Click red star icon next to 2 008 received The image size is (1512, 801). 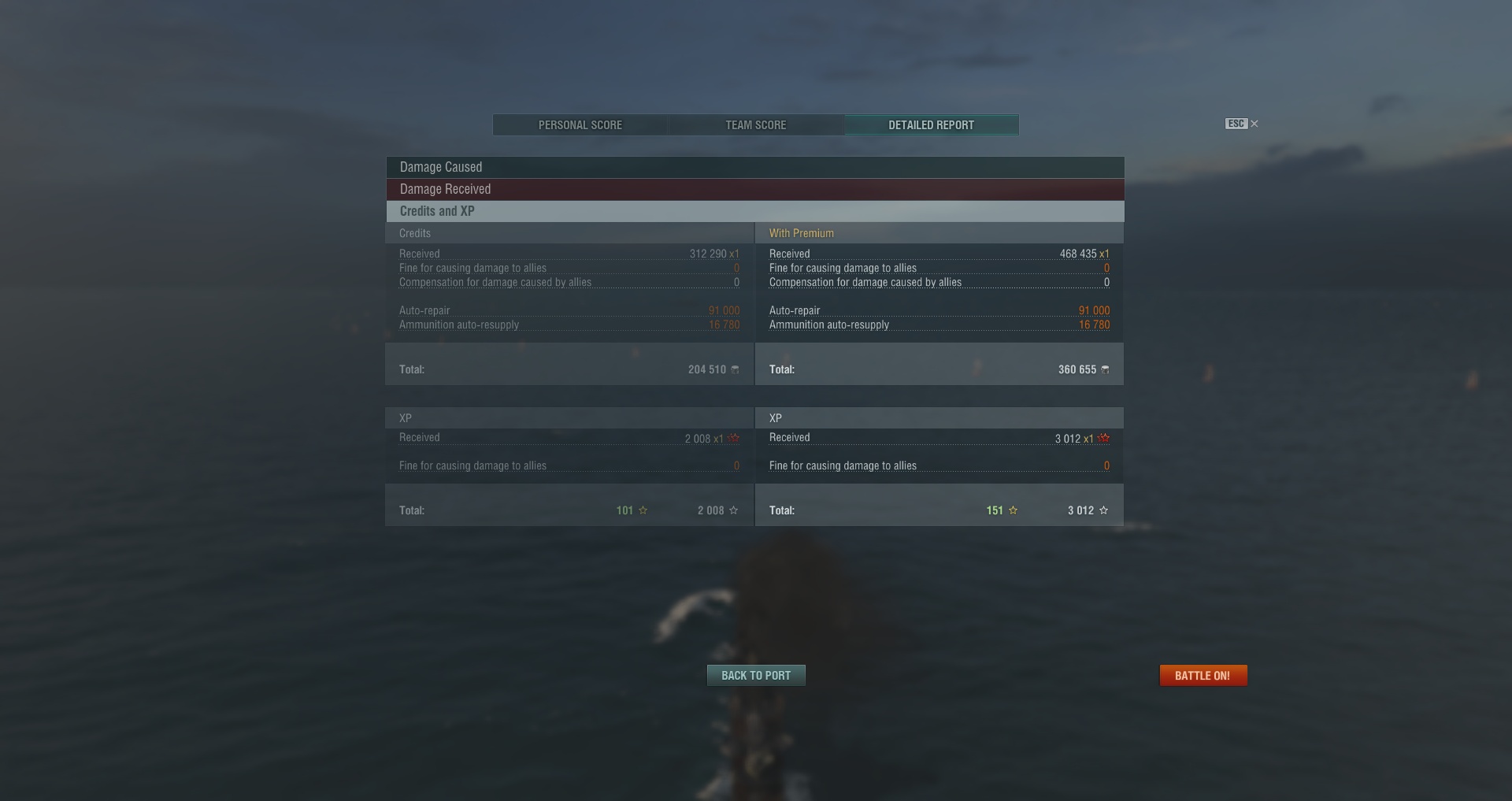(x=734, y=439)
